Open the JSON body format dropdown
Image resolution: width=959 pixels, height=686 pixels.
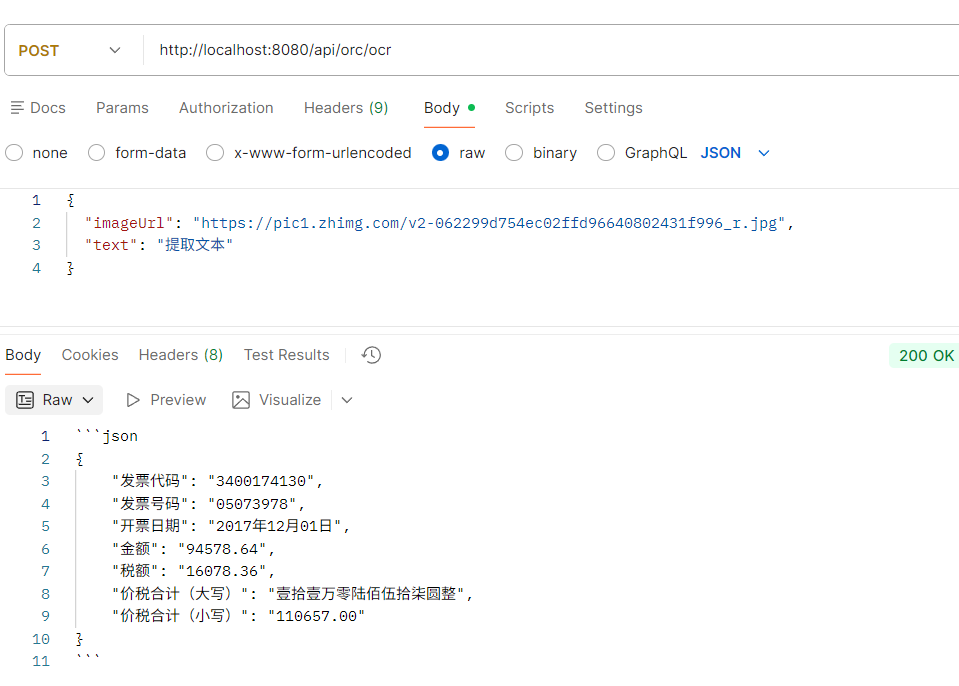click(x=735, y=153)
